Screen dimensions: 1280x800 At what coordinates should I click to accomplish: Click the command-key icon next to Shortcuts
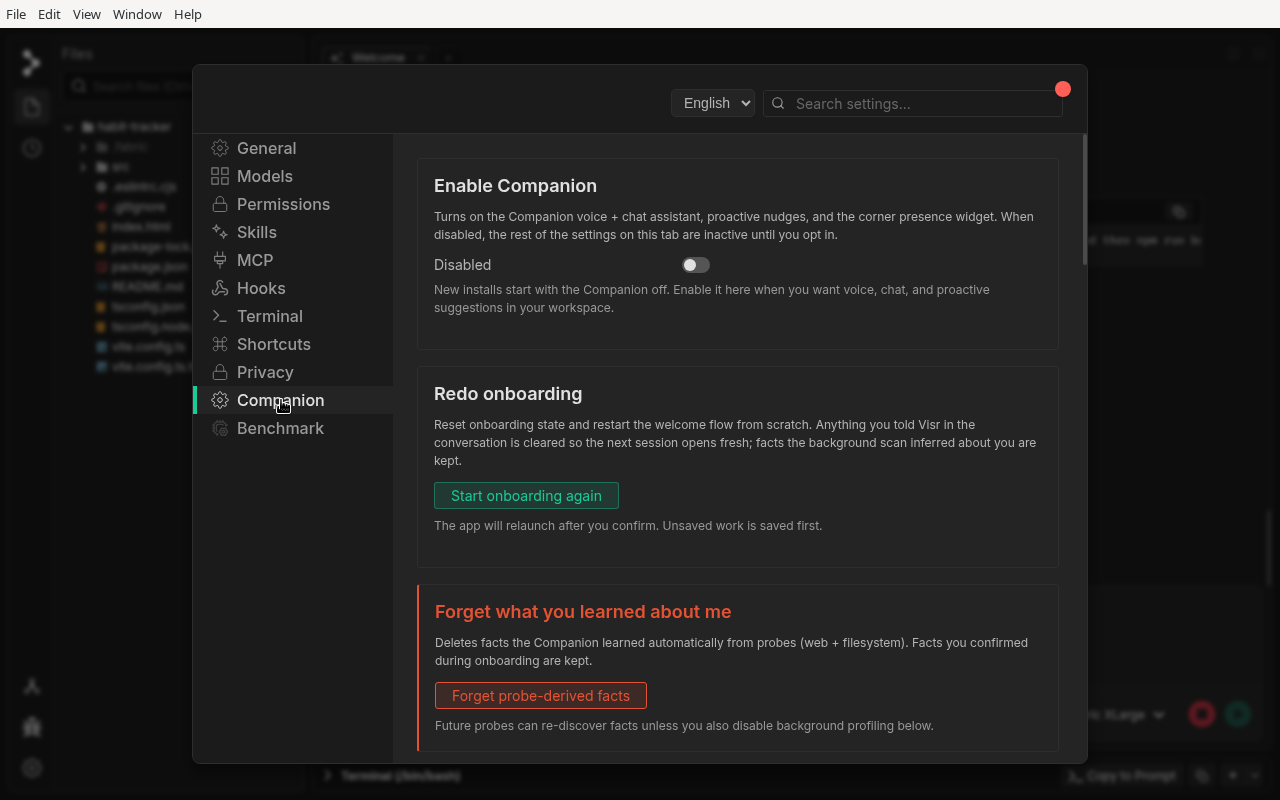pyautogui.click(x=220, y=344)
